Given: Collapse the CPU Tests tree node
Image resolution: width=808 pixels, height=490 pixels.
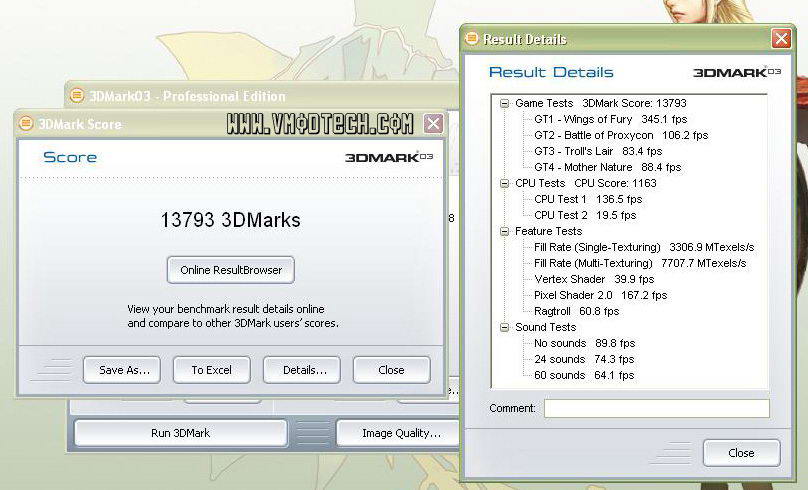Looking at the screenshot, I should click(504, 183).
